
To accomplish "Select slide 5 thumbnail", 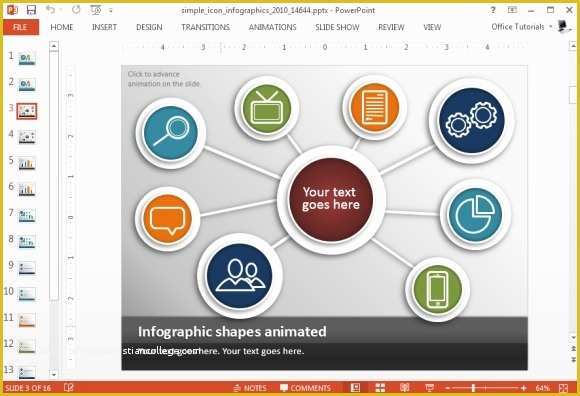I will [x=27, y=163].
